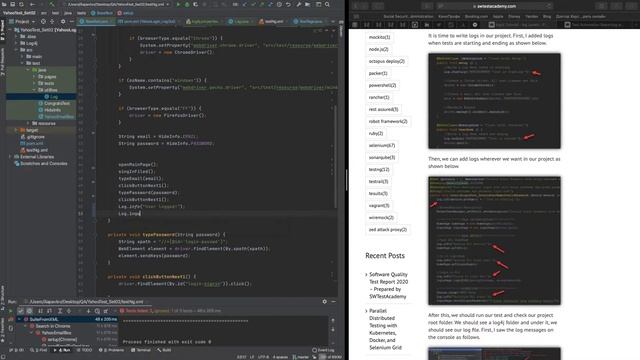This screenshot has width=640, height=360.
Task: Open run configuration dropdown in top toolbar
Action: click(x=117, y=4)
